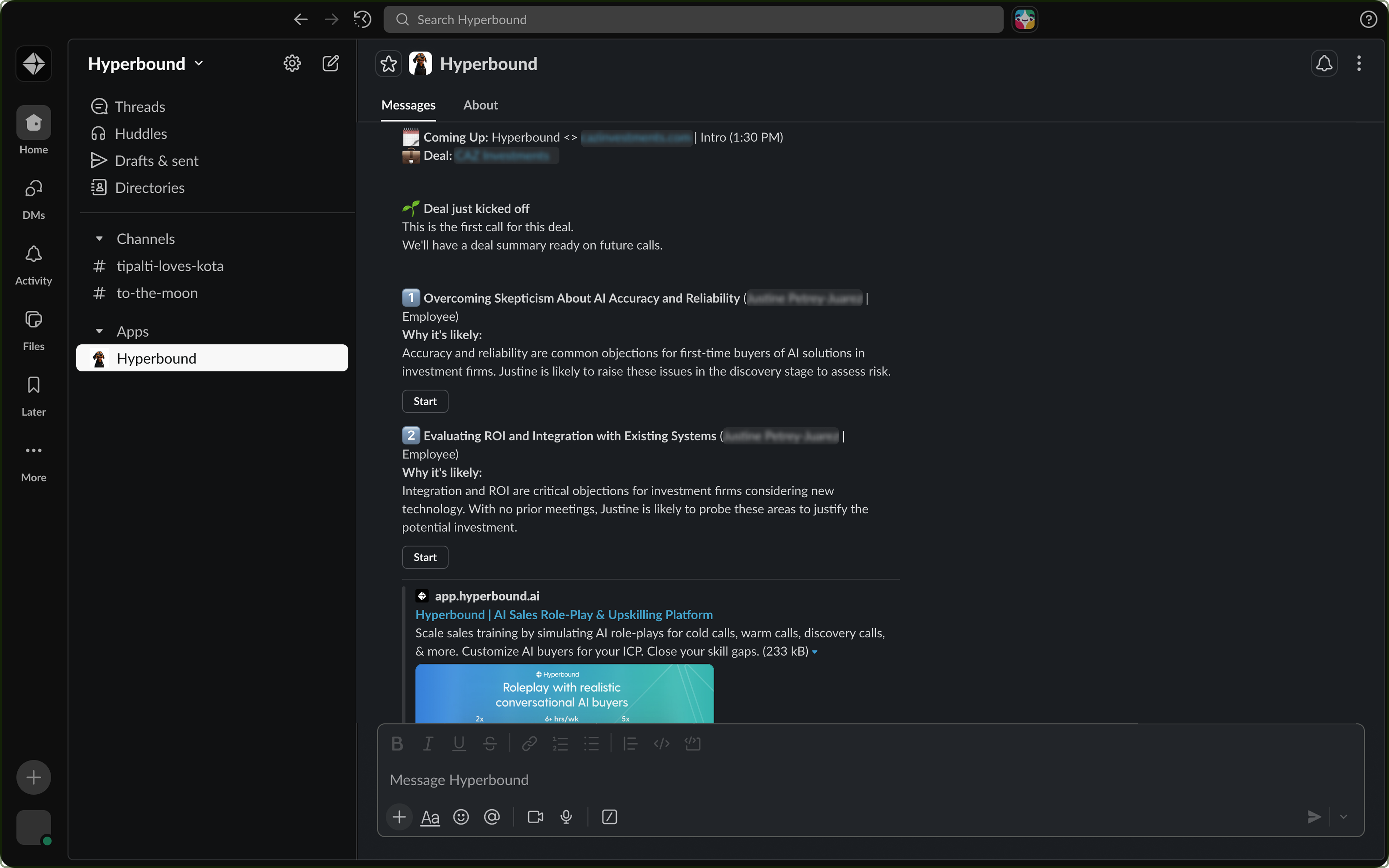Screen dimensions: 1389x868
Task: Click the Message Hyperbound input field
Action: click(804, 780)
